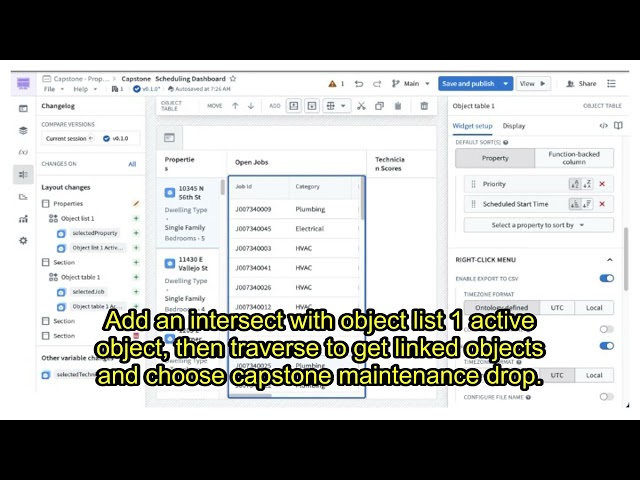Select the 11430 E Vallejo St property card
640x480 pixels.
[x=188, y=284]
